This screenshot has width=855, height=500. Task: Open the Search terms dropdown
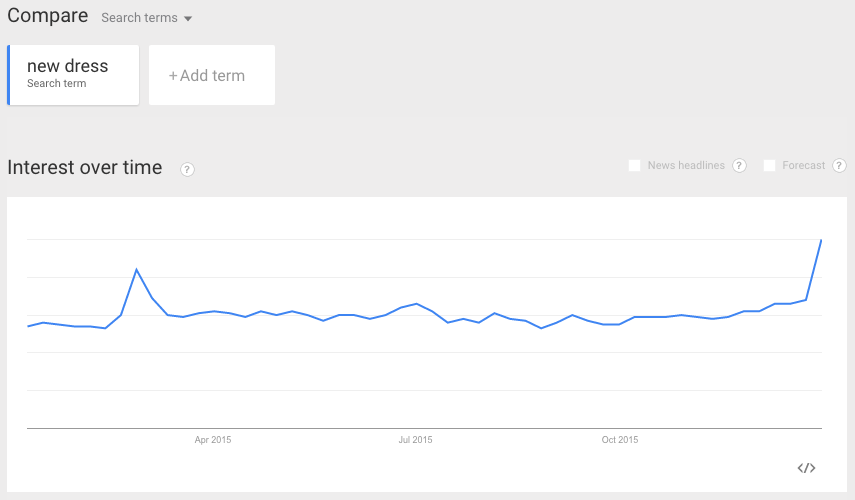point(146,18)
